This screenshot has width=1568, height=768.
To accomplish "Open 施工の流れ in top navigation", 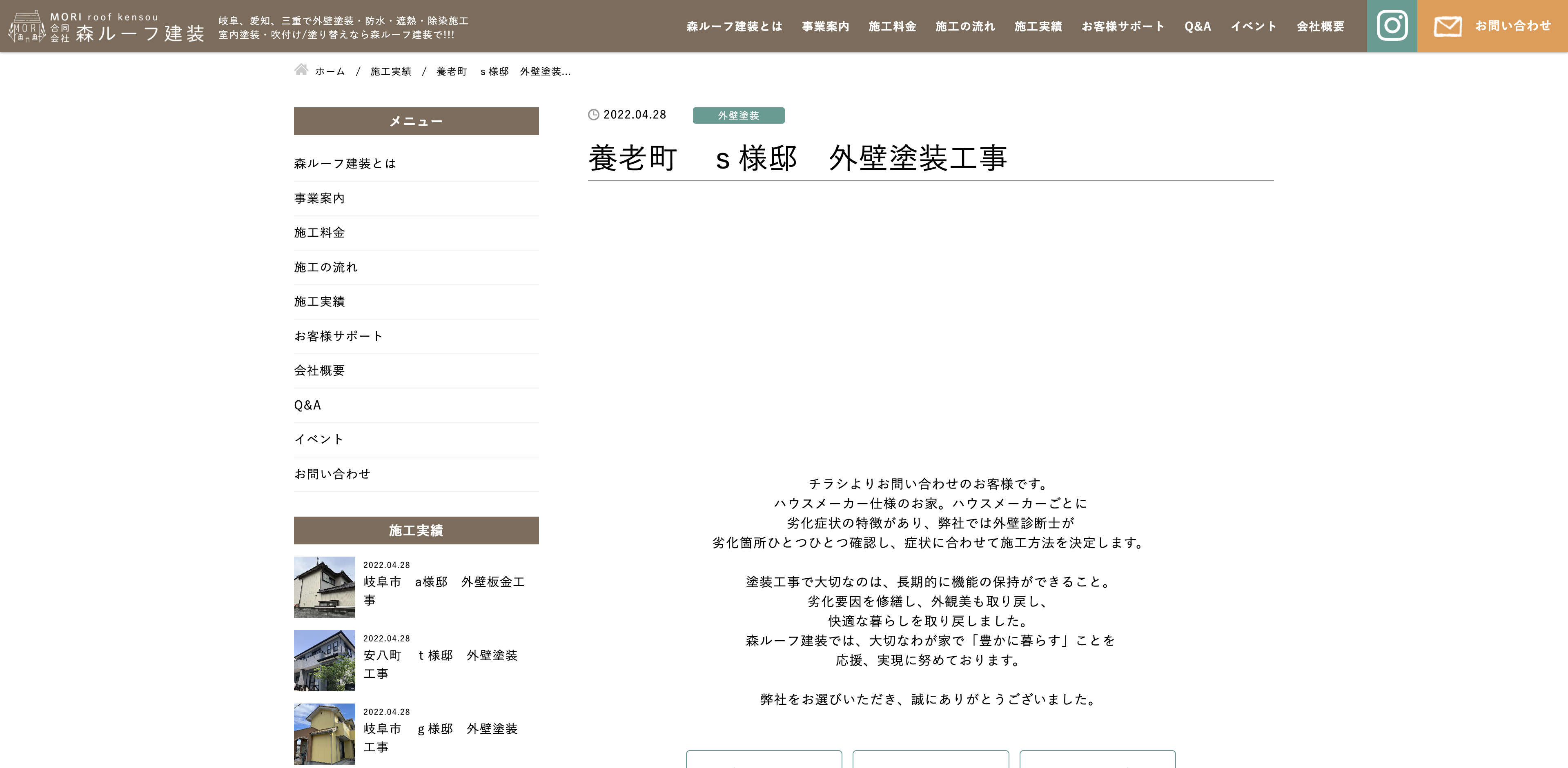I will (965, 26).
